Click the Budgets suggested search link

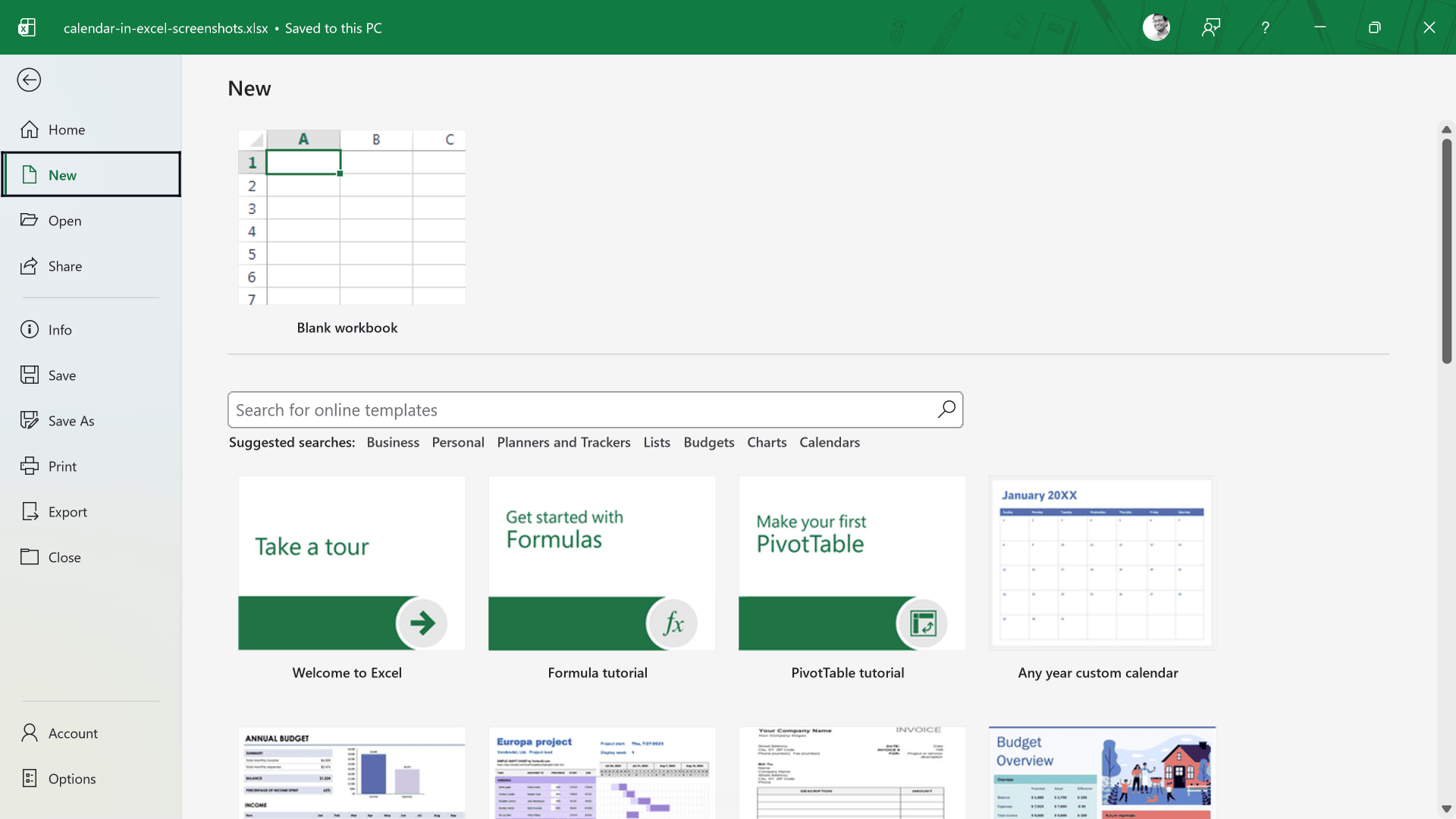click(709, 442)
